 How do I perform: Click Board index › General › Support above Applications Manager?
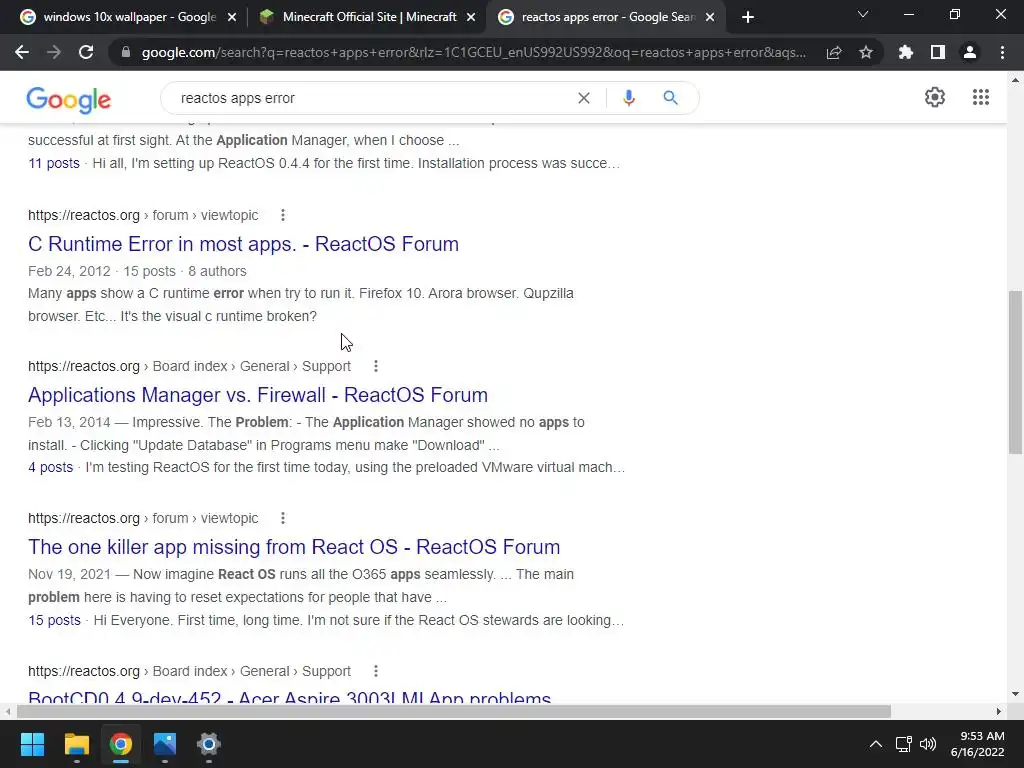click(251, 366)
